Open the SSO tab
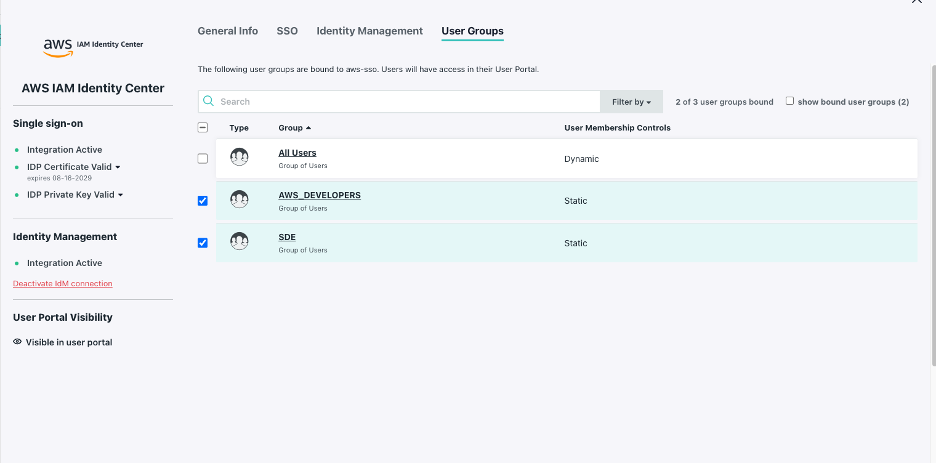 point(287,31)
